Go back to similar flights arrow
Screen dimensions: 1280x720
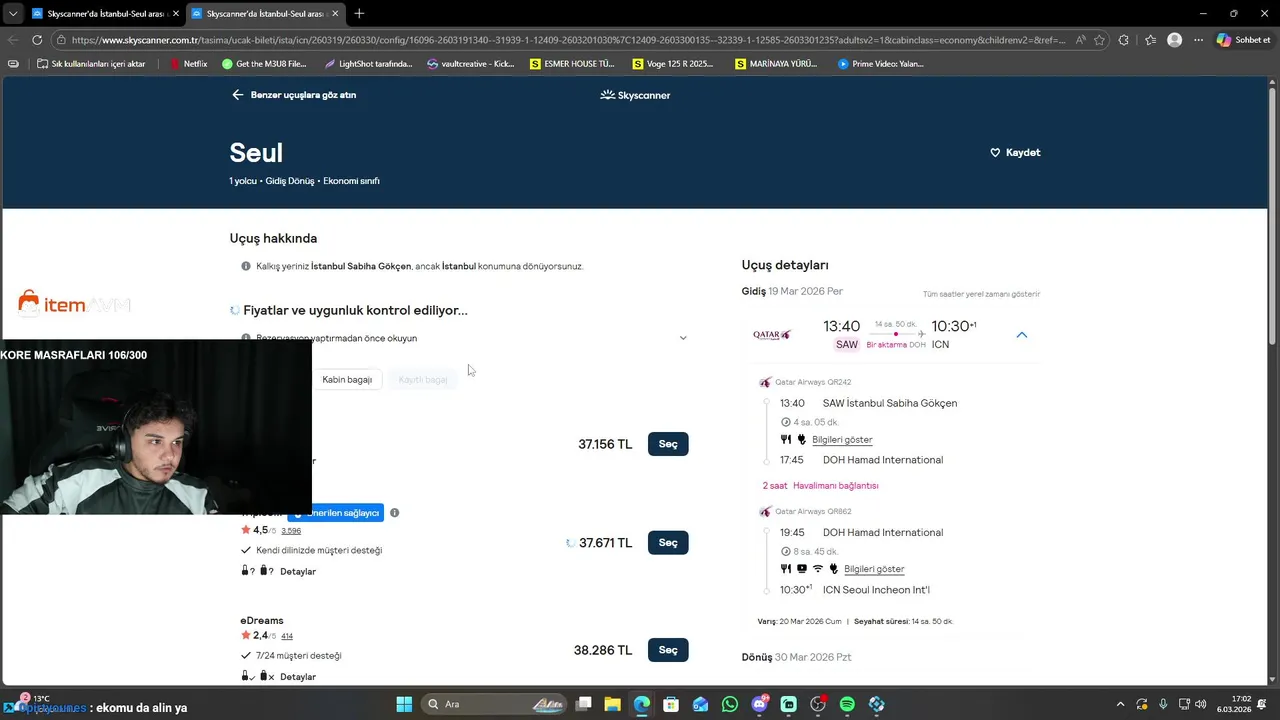point(237,95)
